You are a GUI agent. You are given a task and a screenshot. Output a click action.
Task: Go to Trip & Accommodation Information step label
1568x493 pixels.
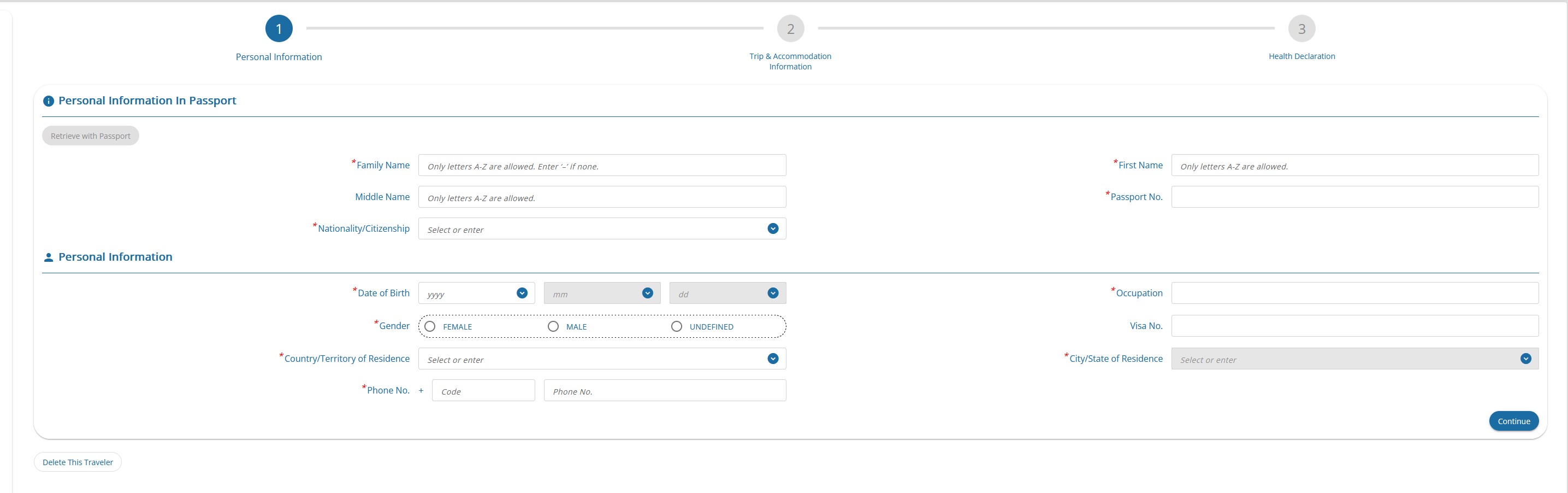pyautogui.click(x=790, y=61)
